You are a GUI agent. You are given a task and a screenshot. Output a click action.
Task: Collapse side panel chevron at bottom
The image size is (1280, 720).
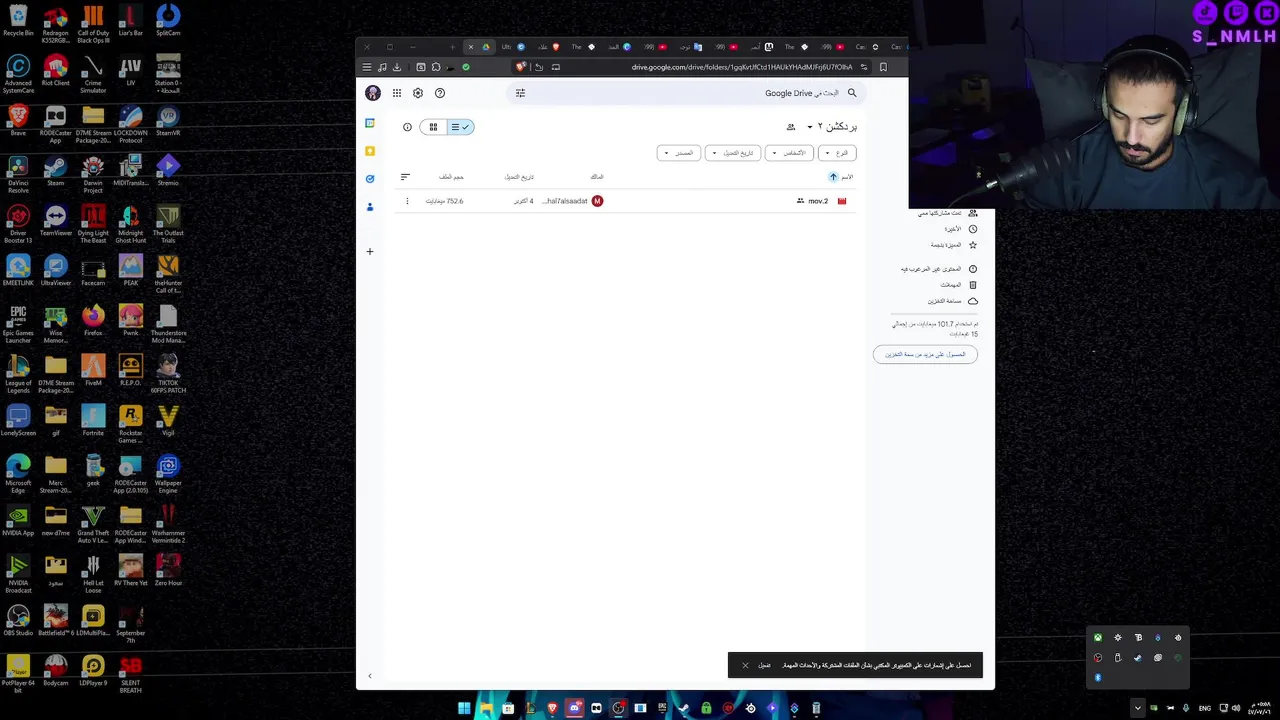coord(370,677)
